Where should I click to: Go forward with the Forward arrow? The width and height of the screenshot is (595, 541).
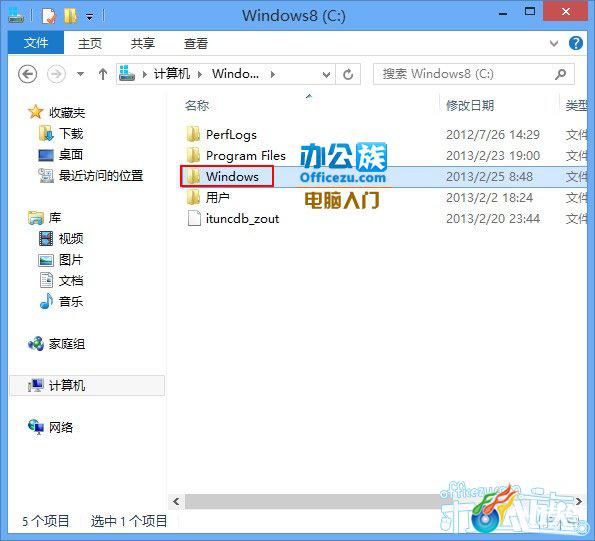[x=56, y=74]
